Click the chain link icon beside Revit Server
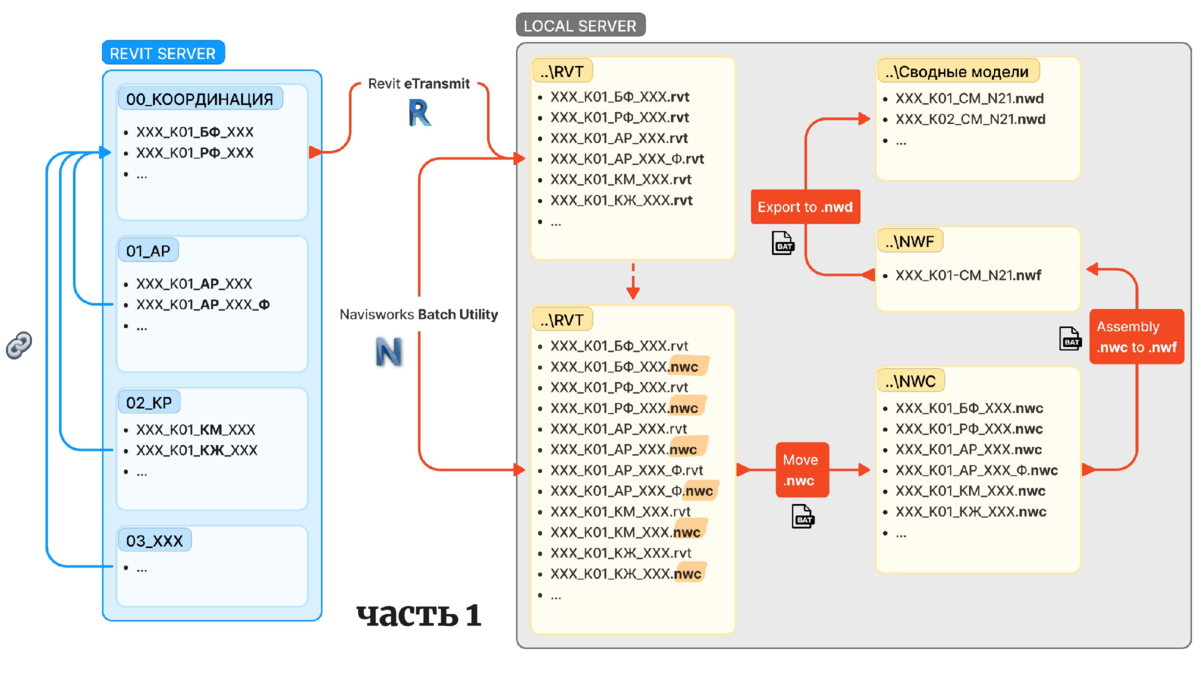1200x675 pixels. [19, 346]
